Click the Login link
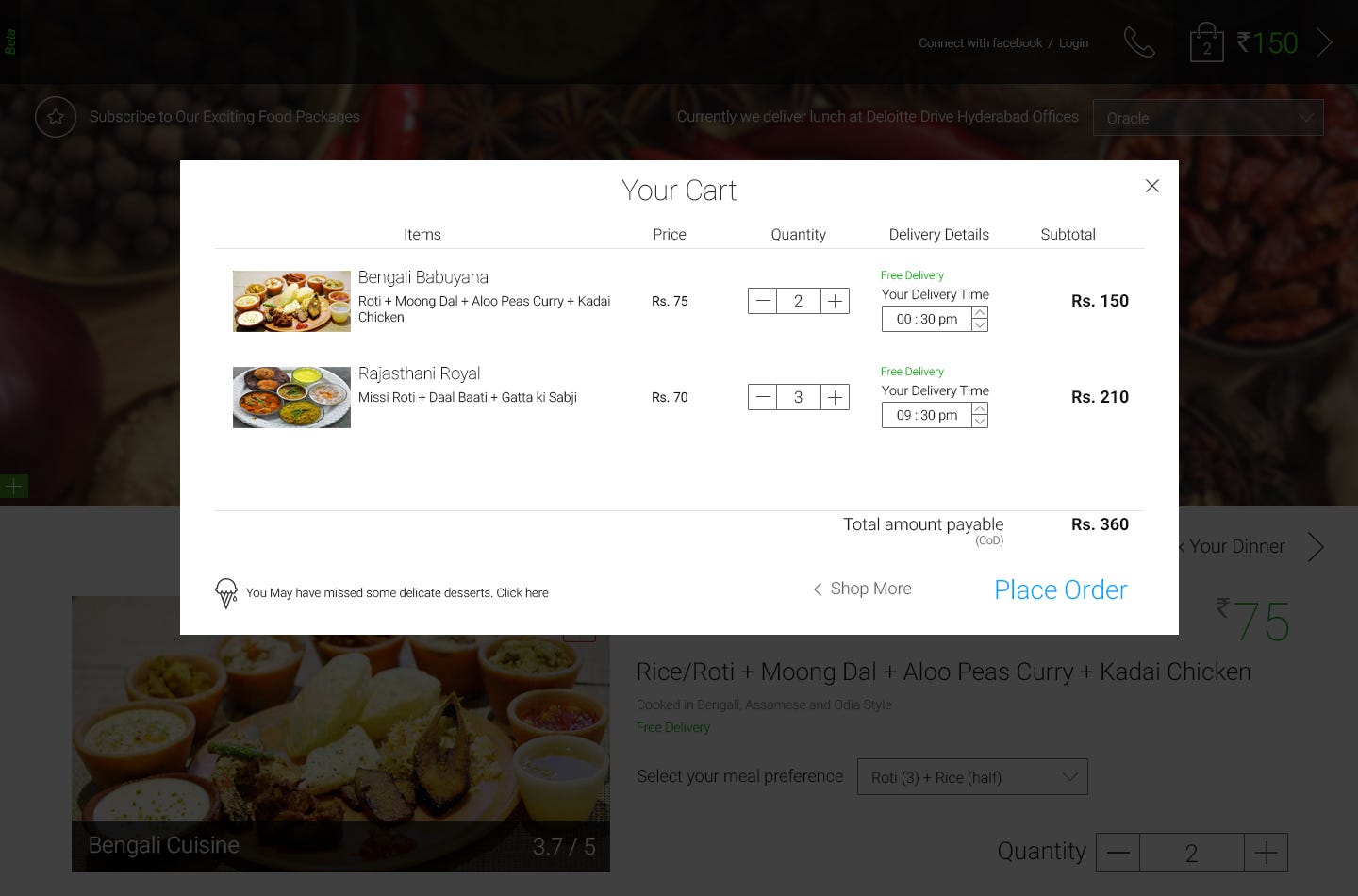 (1073, 43)
